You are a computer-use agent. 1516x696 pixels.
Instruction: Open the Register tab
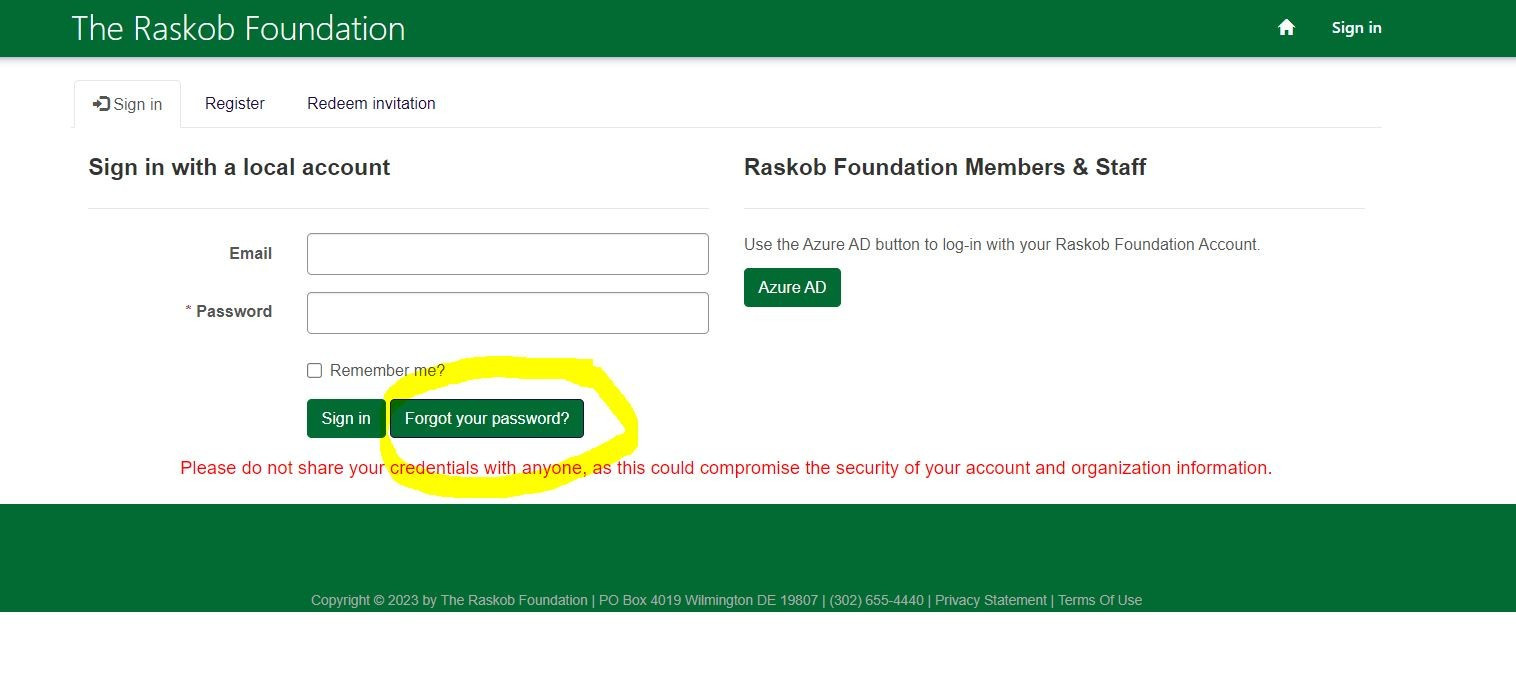click(234, 104)
